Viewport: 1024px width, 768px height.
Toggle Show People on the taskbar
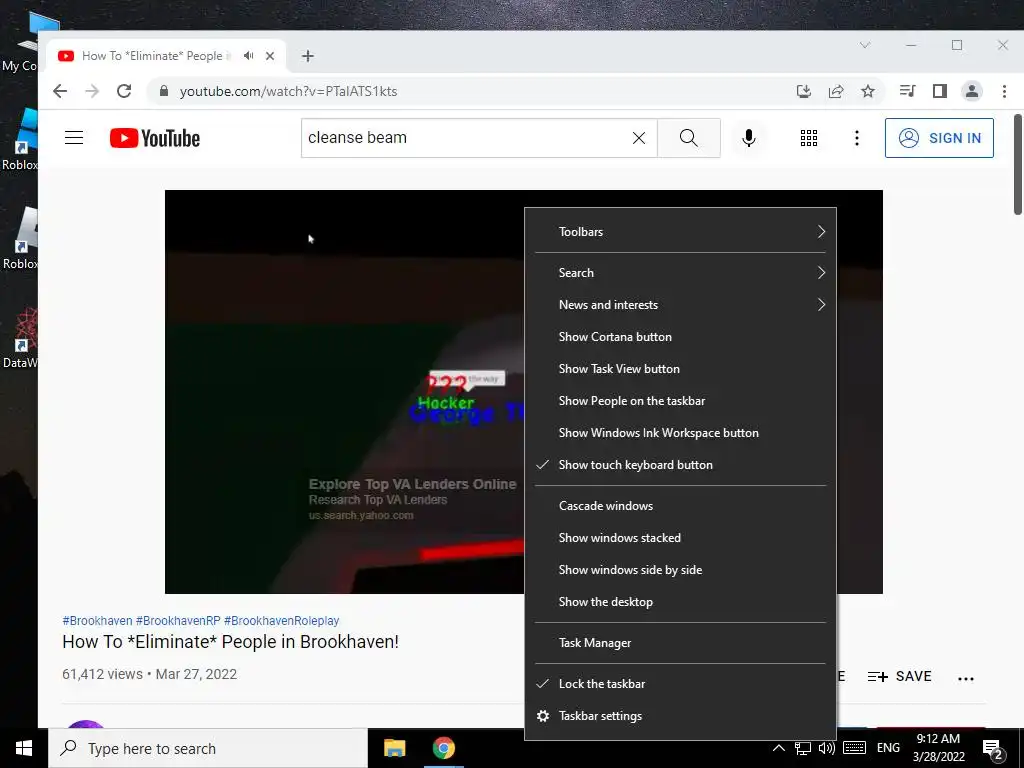680,401
